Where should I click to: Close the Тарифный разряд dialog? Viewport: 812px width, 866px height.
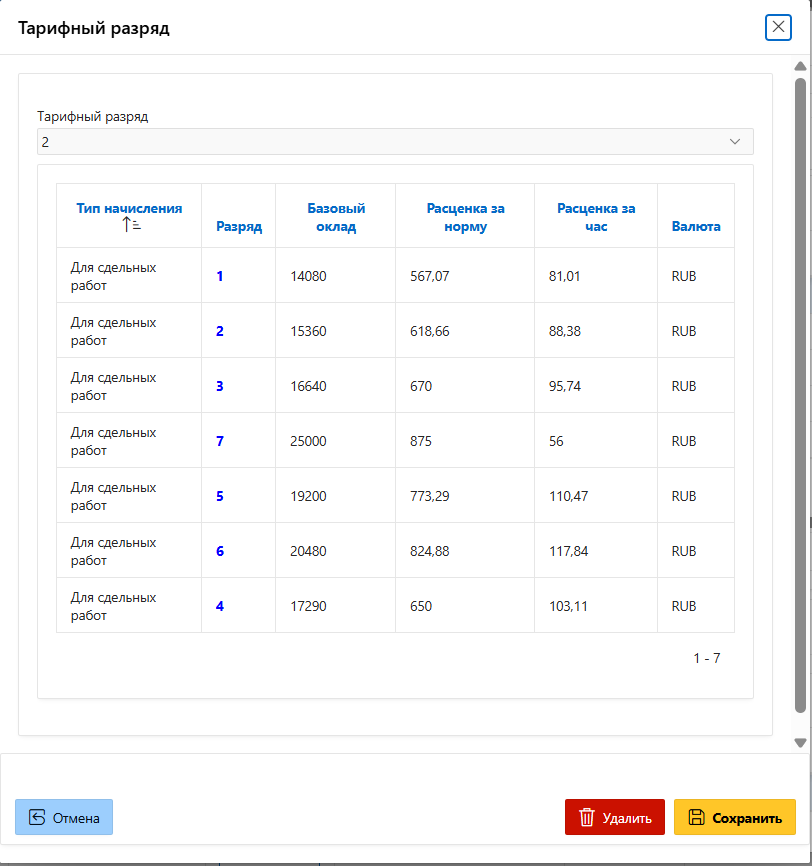pyautogui.click(x=778, y=27)
